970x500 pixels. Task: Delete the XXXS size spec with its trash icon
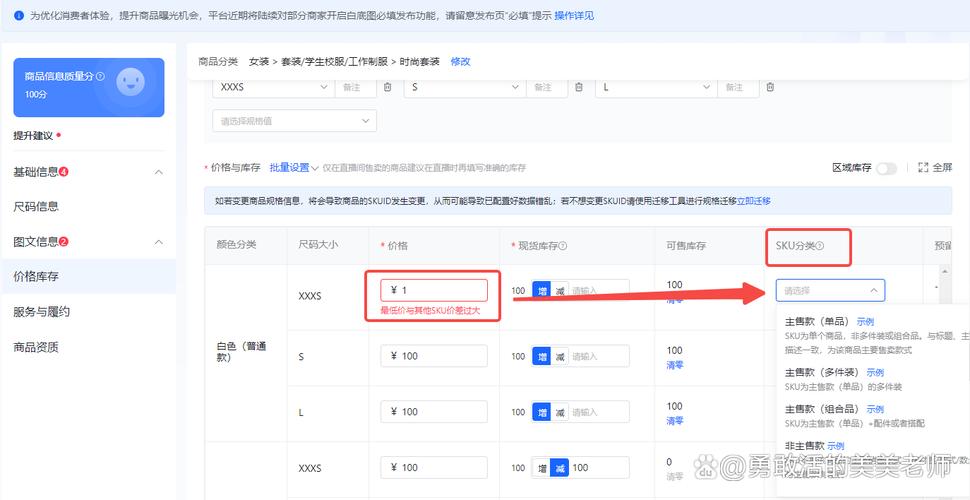pos(387,87)
